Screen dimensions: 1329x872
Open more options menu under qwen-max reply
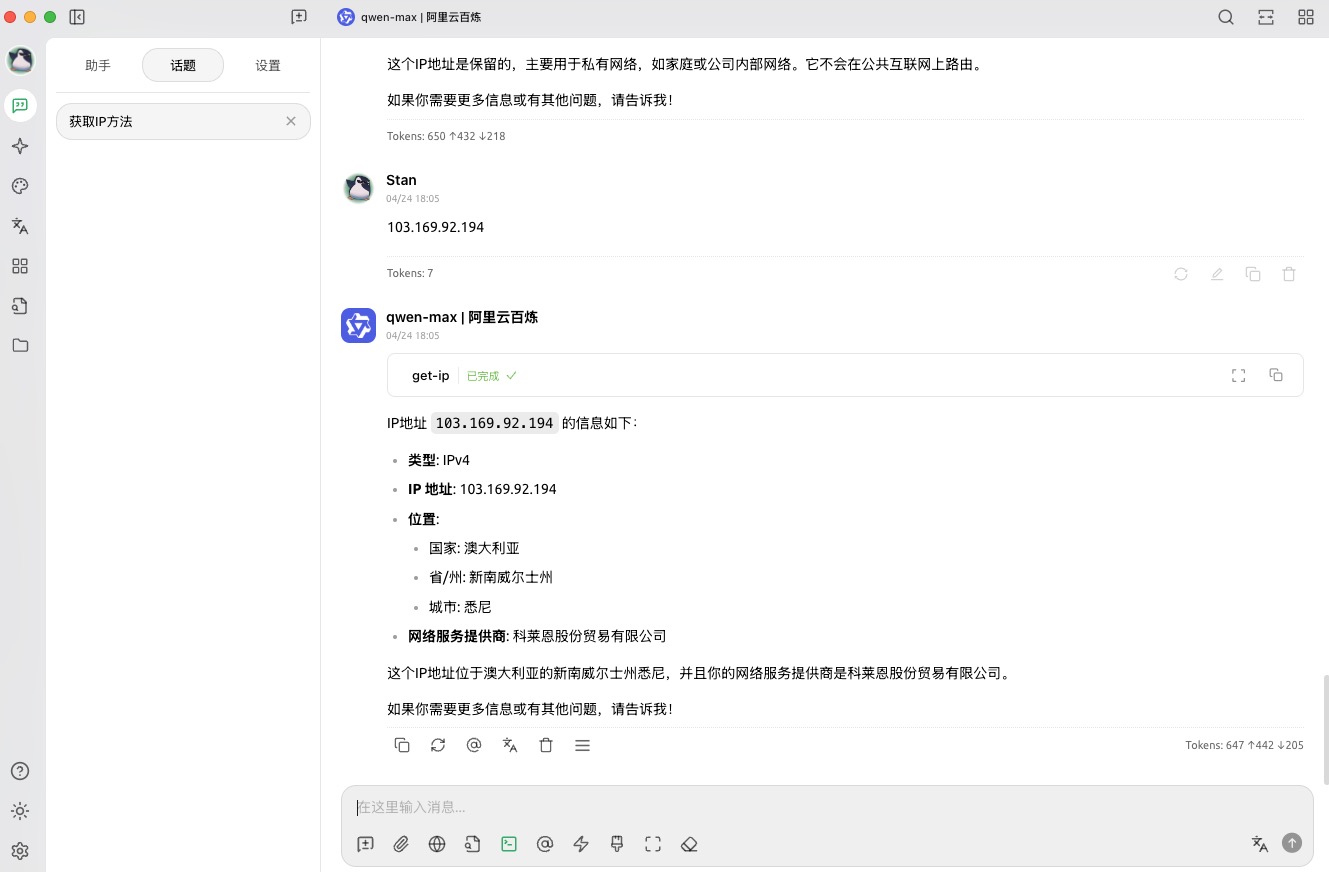[x=582, y=745]
